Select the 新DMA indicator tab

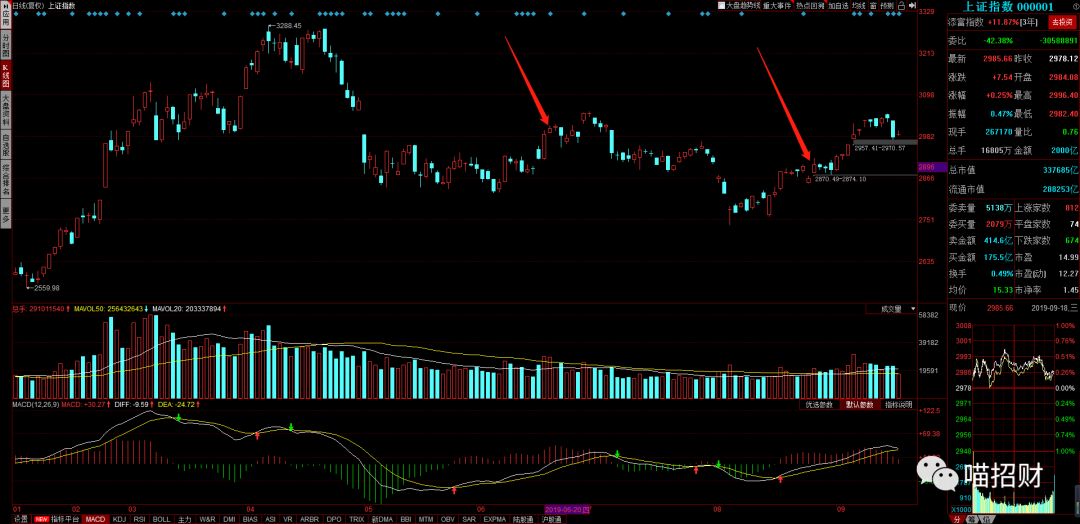click(x=383, y=519)
